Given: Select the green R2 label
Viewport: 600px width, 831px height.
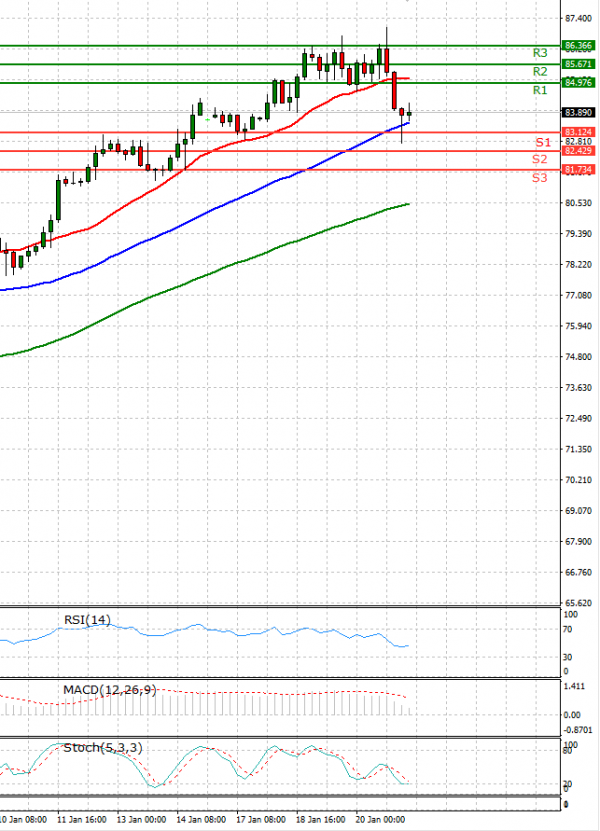Looking at the screenshot, I should point(540,72).
